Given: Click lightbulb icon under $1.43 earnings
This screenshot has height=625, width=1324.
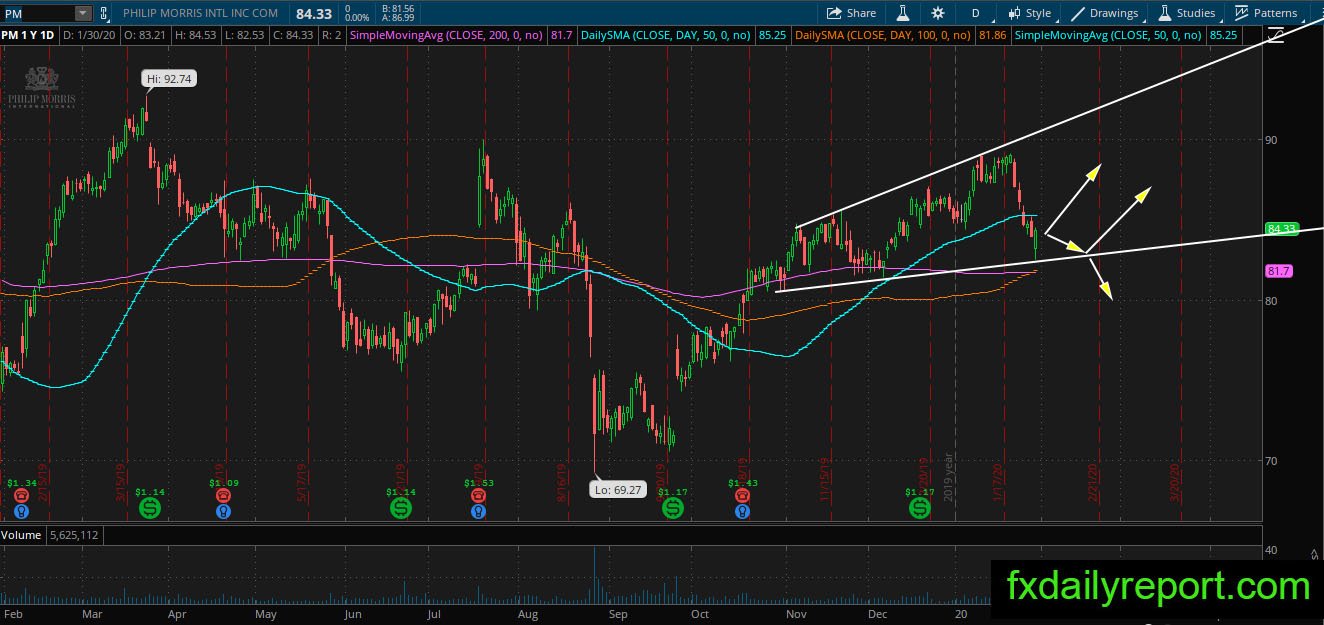Looking at the screenshot, I should tap(741, 511).
